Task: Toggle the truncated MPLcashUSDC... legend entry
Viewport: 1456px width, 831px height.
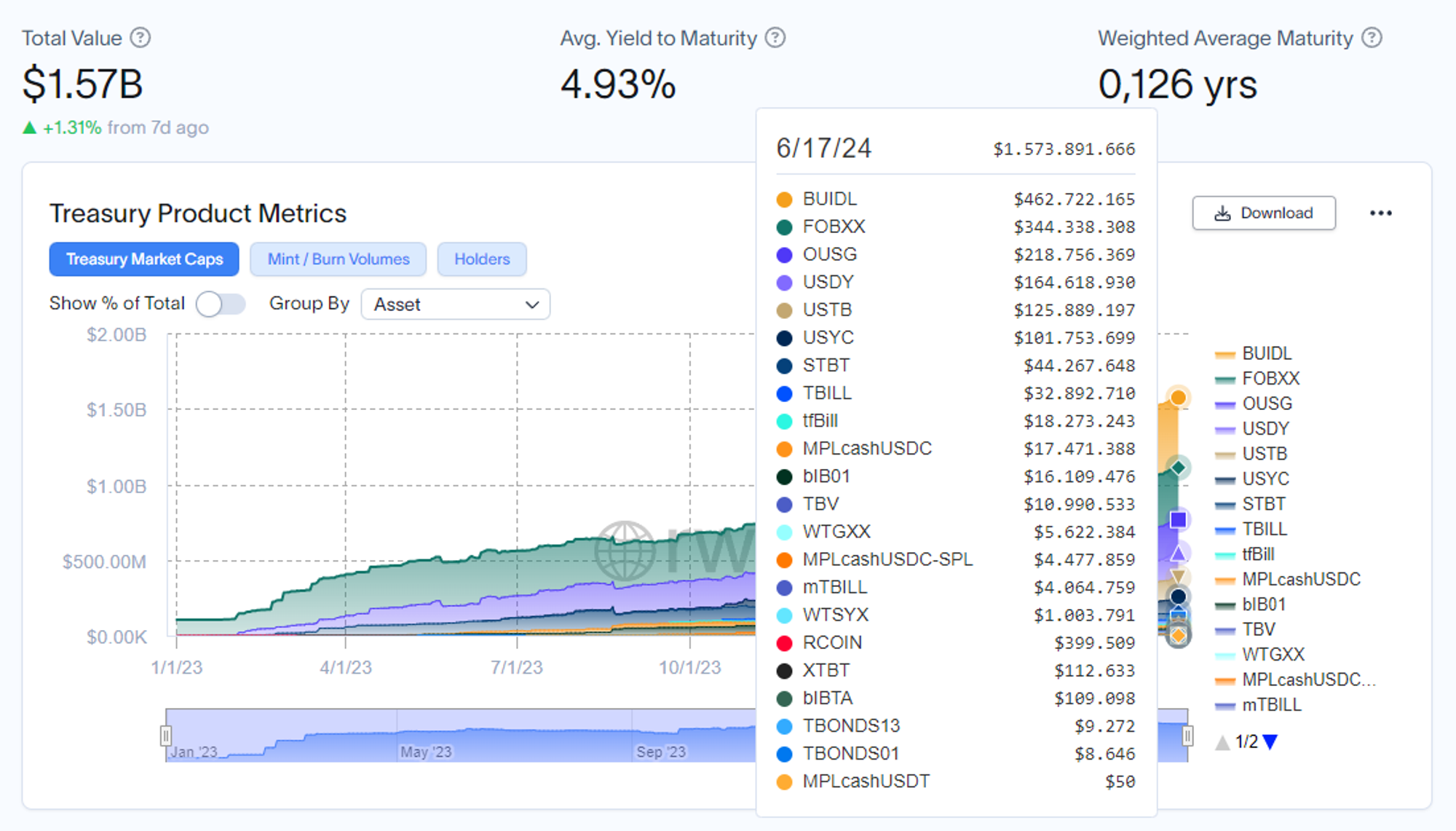Action: 1296,680
